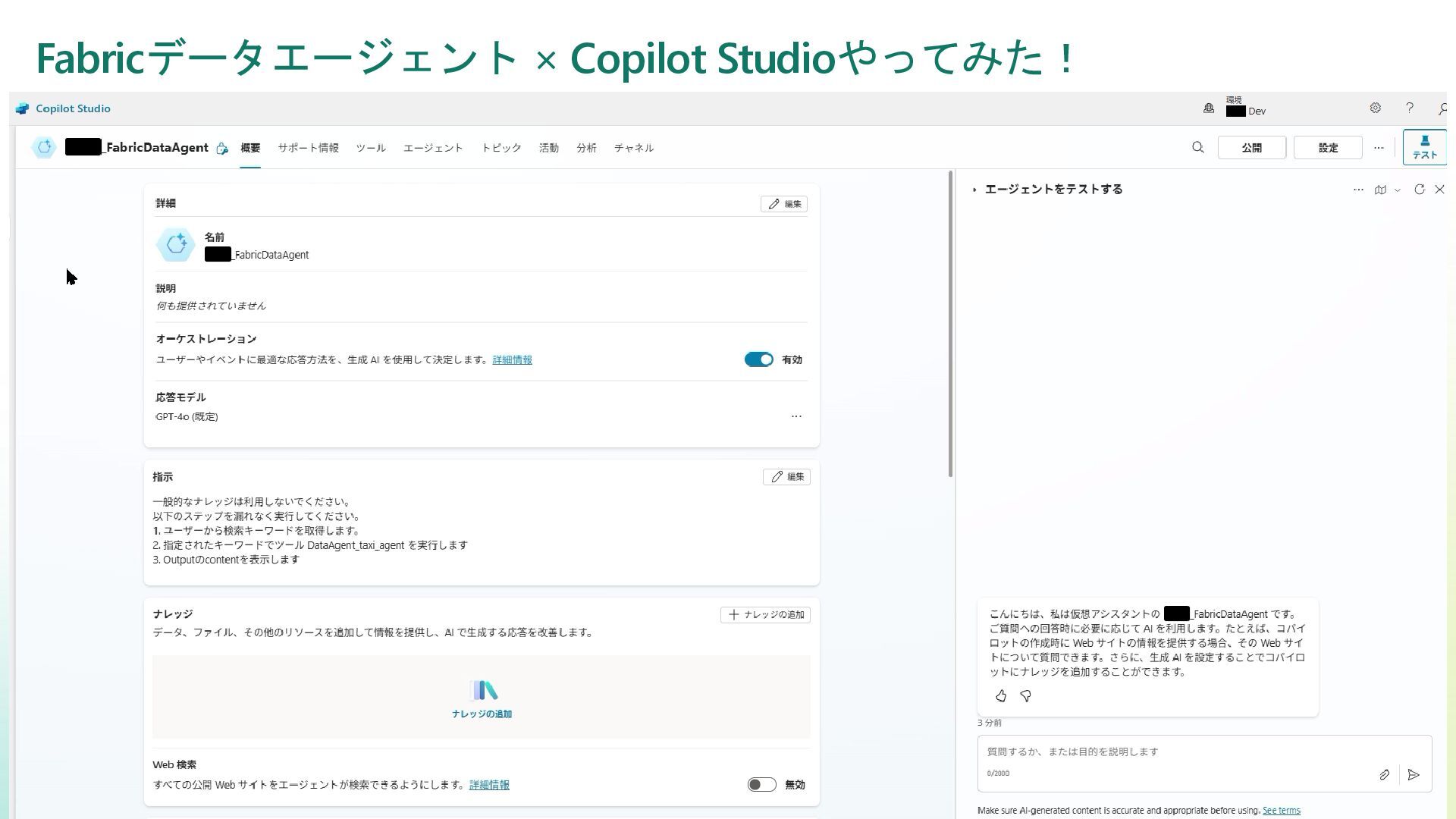Open the トピック tab
The image size is (1456, 819).
[x=501, y=148]
